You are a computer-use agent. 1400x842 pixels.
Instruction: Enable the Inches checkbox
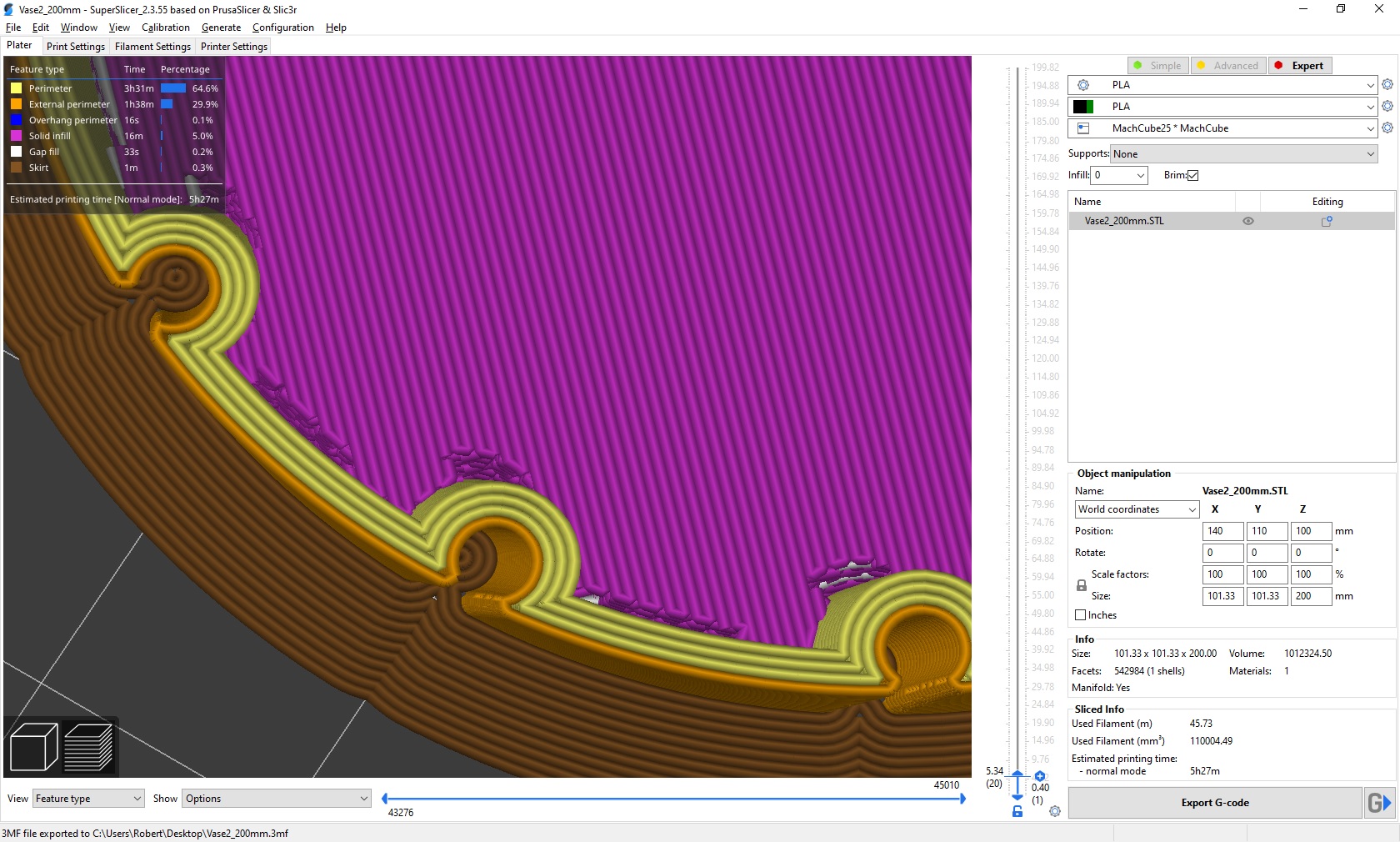(1080, 615)
